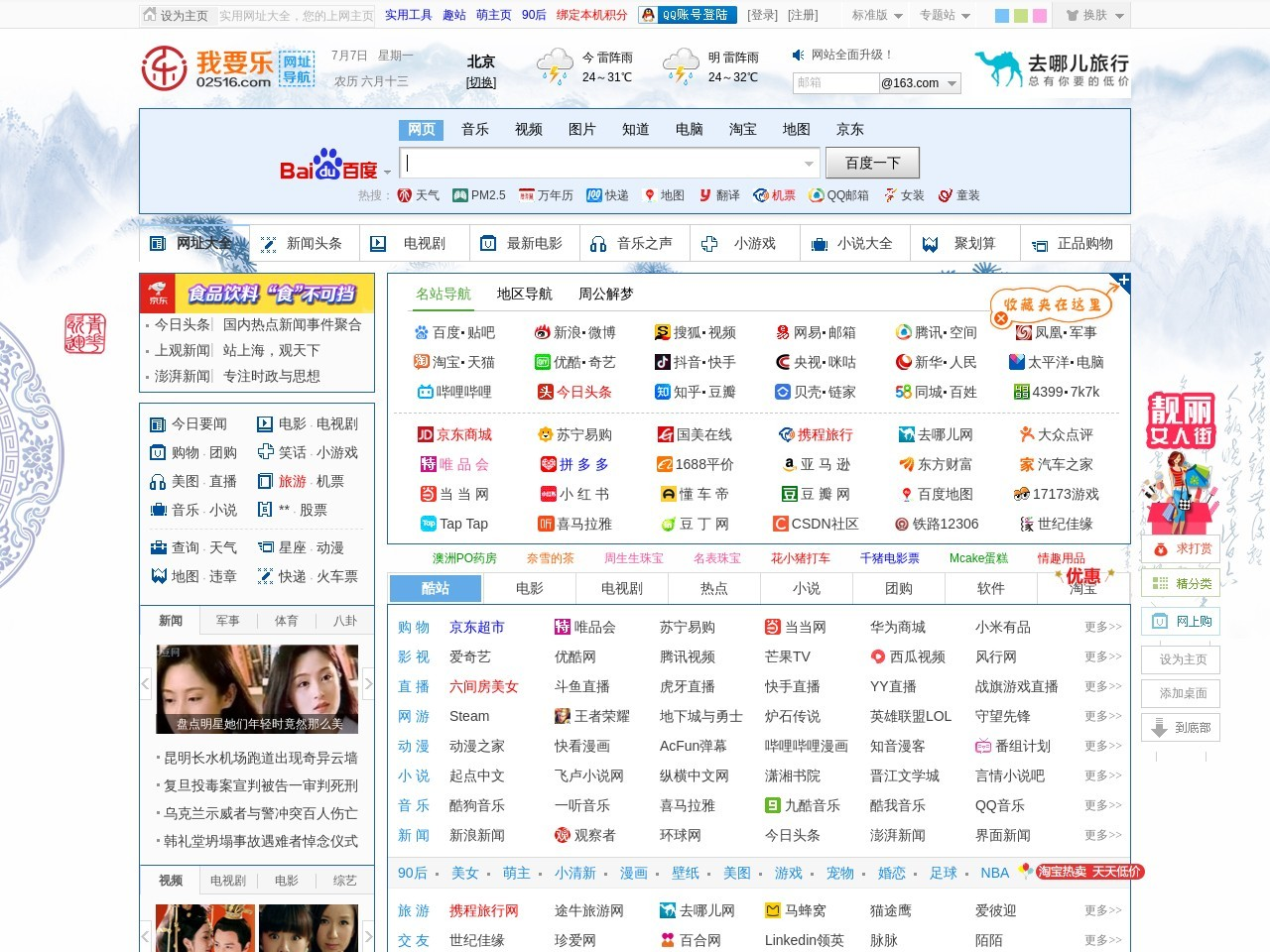1270x952 pixels.
Task: Open the 绑定本机积分 link
Action: coord(592,15)
